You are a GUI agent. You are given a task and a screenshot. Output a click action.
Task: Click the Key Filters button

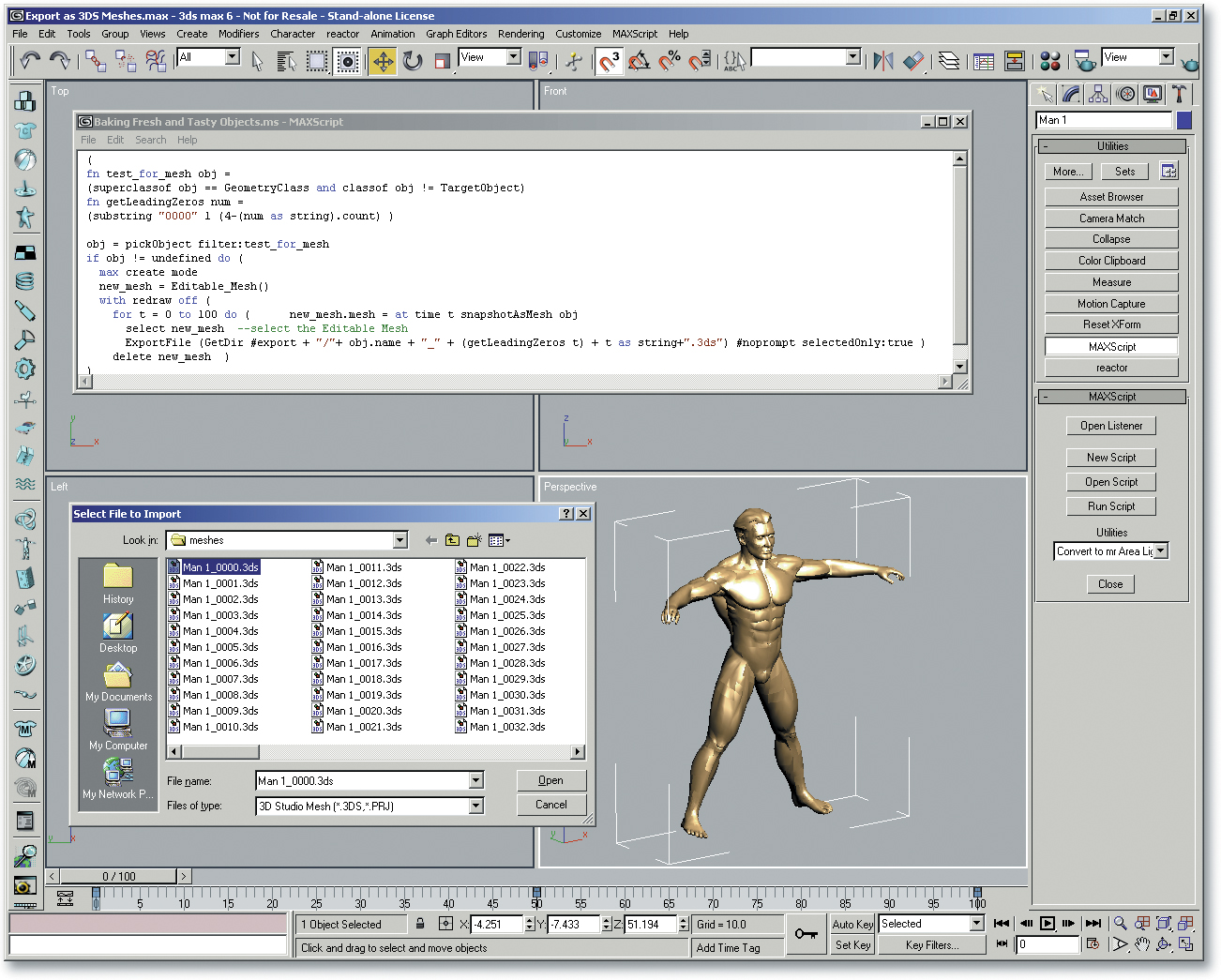932,945
